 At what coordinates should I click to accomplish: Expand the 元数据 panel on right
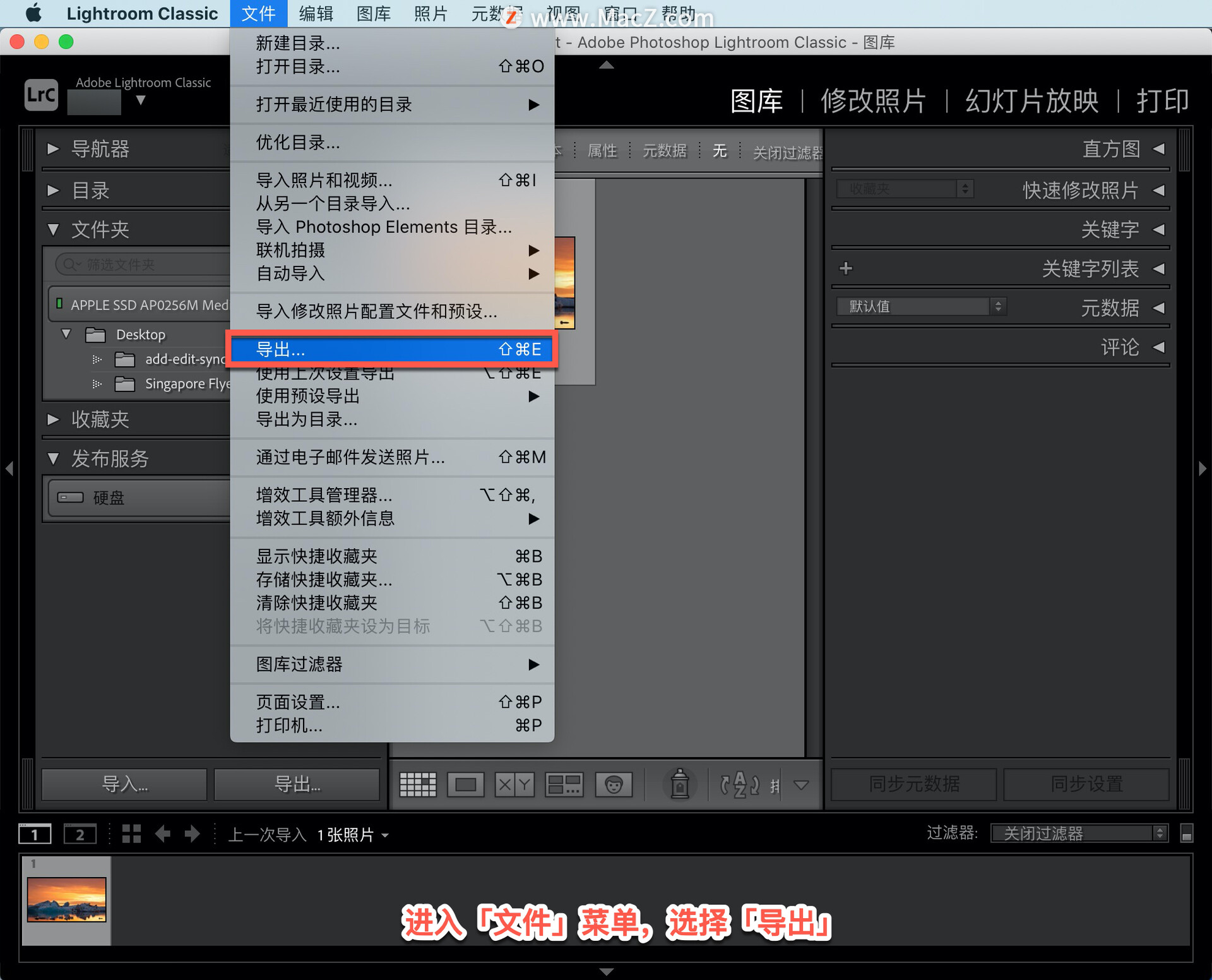tap(1158, 308)
